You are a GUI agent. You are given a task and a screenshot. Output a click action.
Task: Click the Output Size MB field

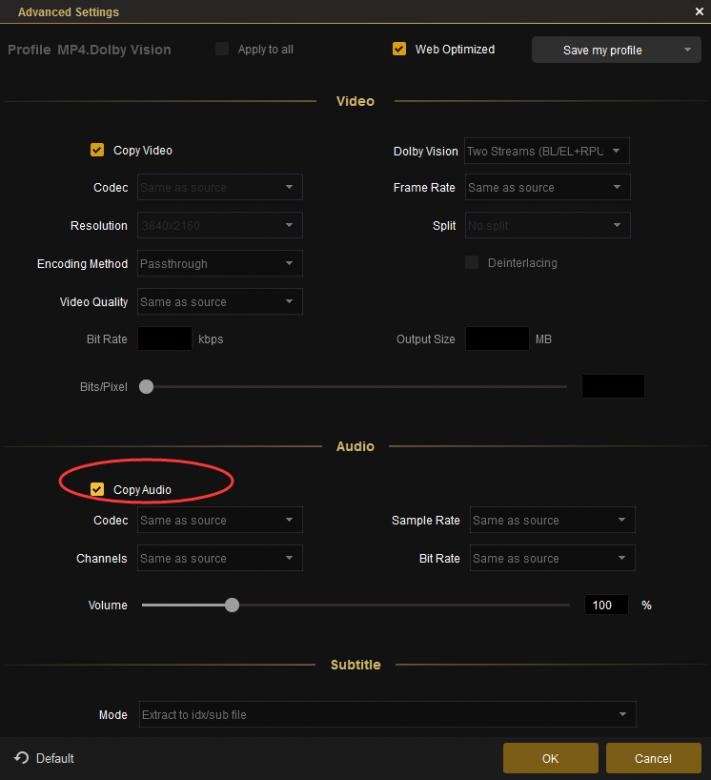click(x=497, y=339)
